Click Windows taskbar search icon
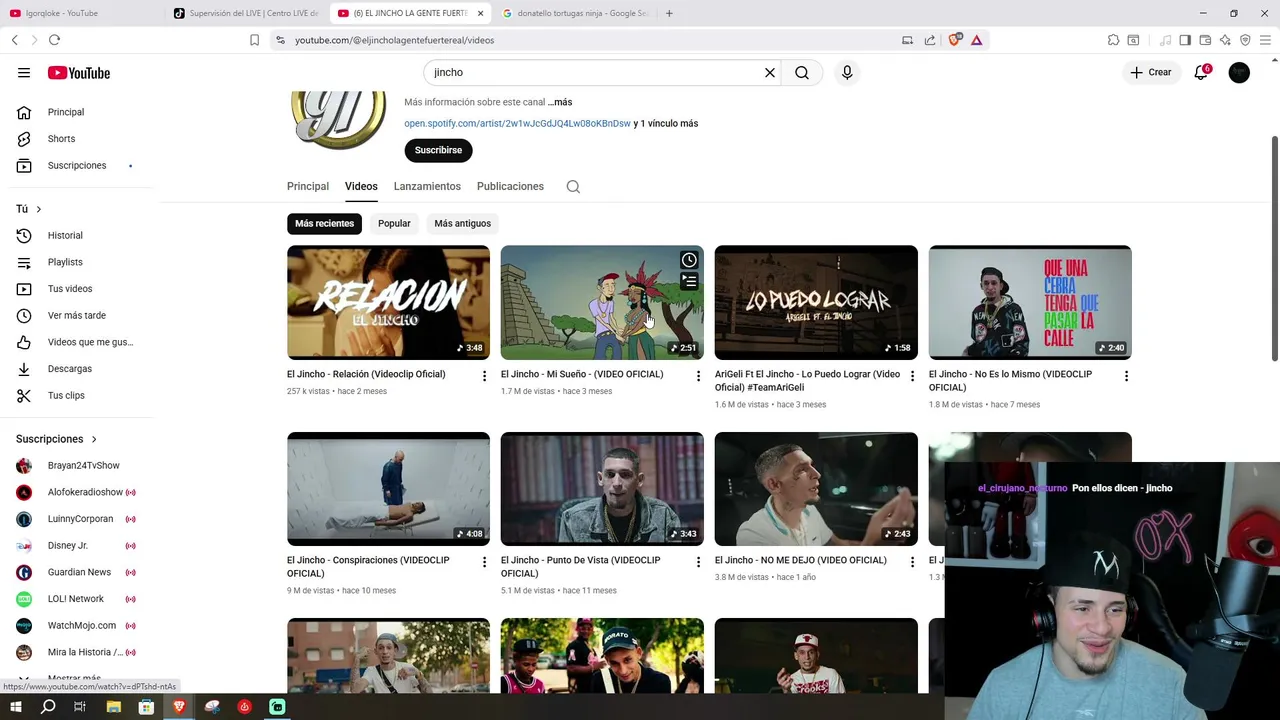1280x720 pixels. point(48,707)
